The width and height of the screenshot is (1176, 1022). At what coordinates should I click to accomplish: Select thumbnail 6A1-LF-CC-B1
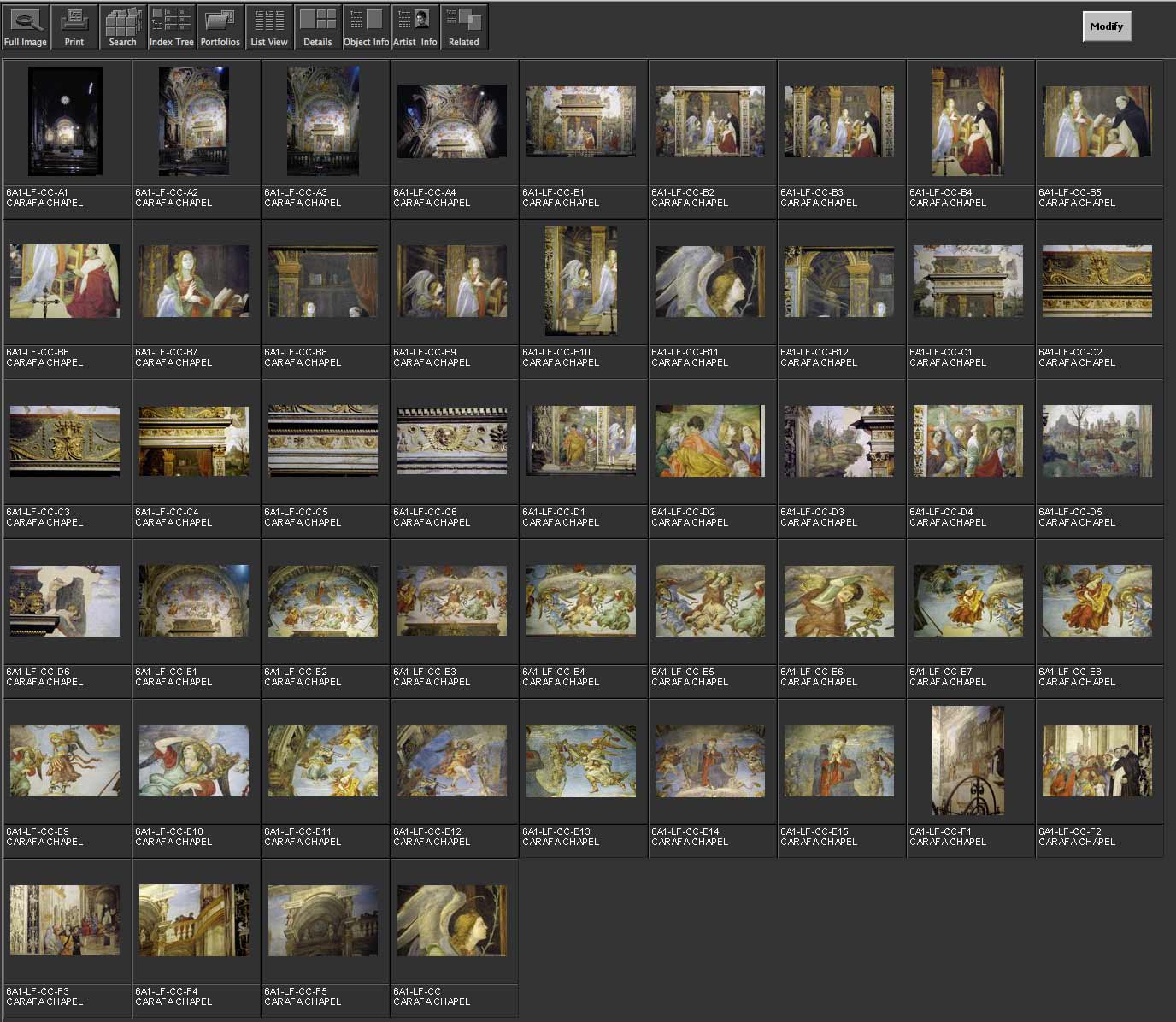[581, 121]
